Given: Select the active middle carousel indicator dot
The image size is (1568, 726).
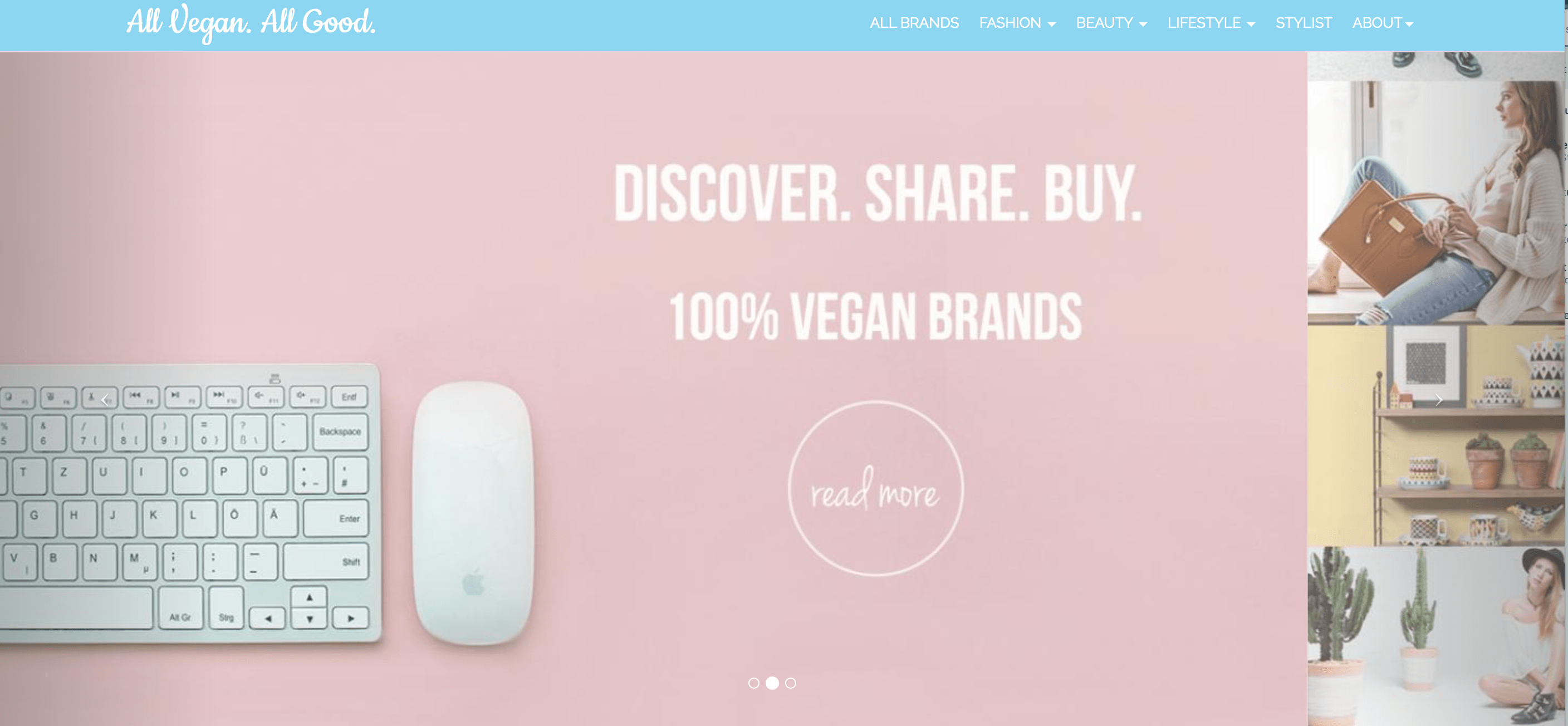Looking at the screenshot, I should click(x=772, y=683).
